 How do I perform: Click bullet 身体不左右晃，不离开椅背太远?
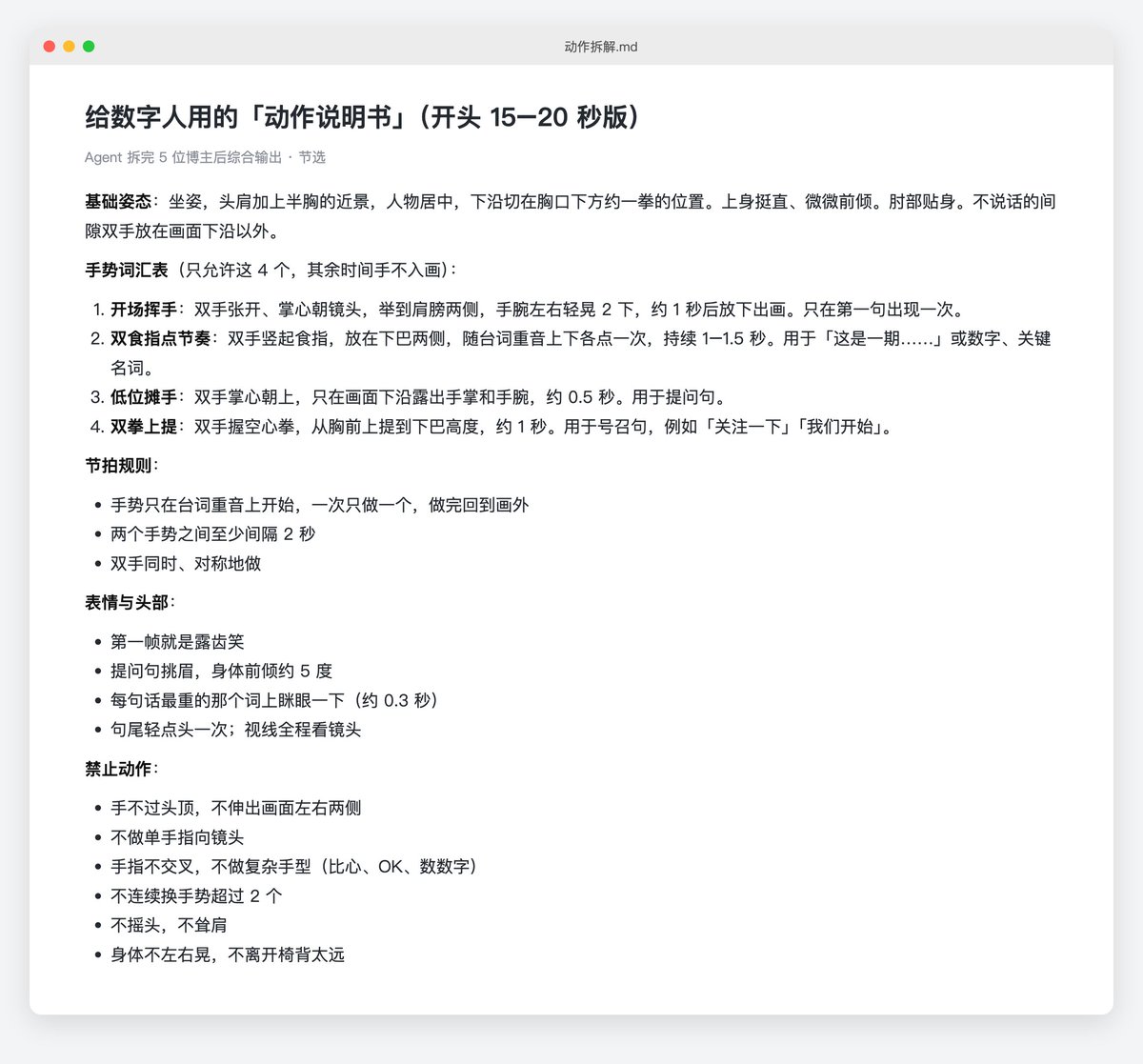228,955
